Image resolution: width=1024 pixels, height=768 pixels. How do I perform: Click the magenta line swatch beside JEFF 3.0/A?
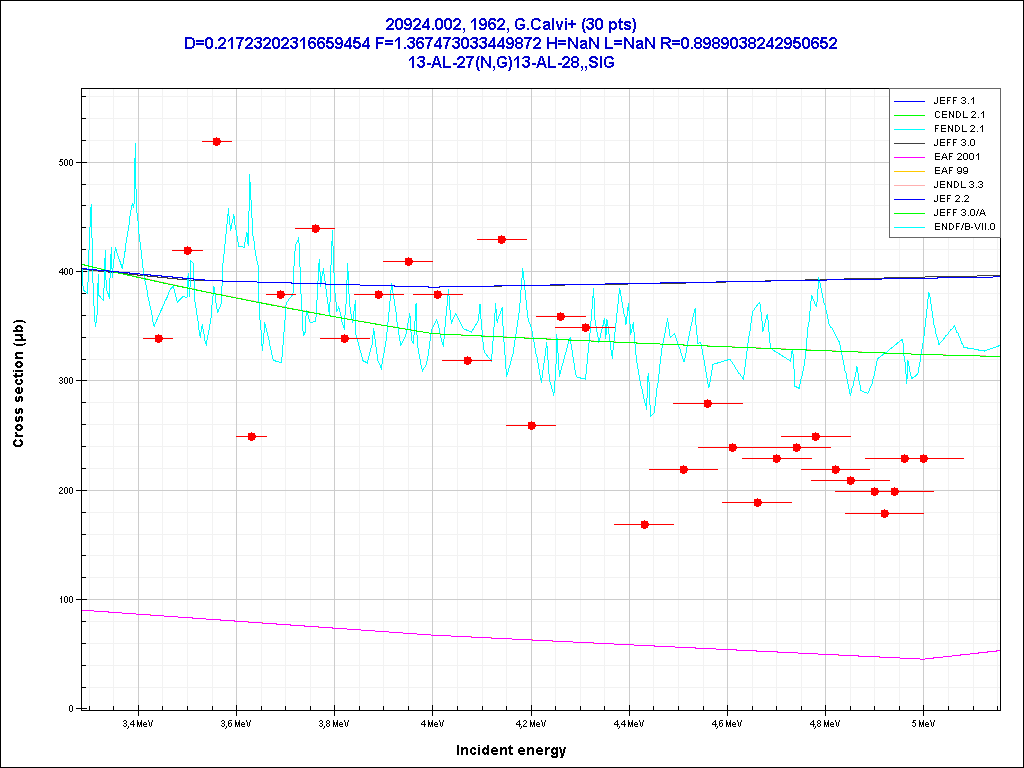[910, 213]
